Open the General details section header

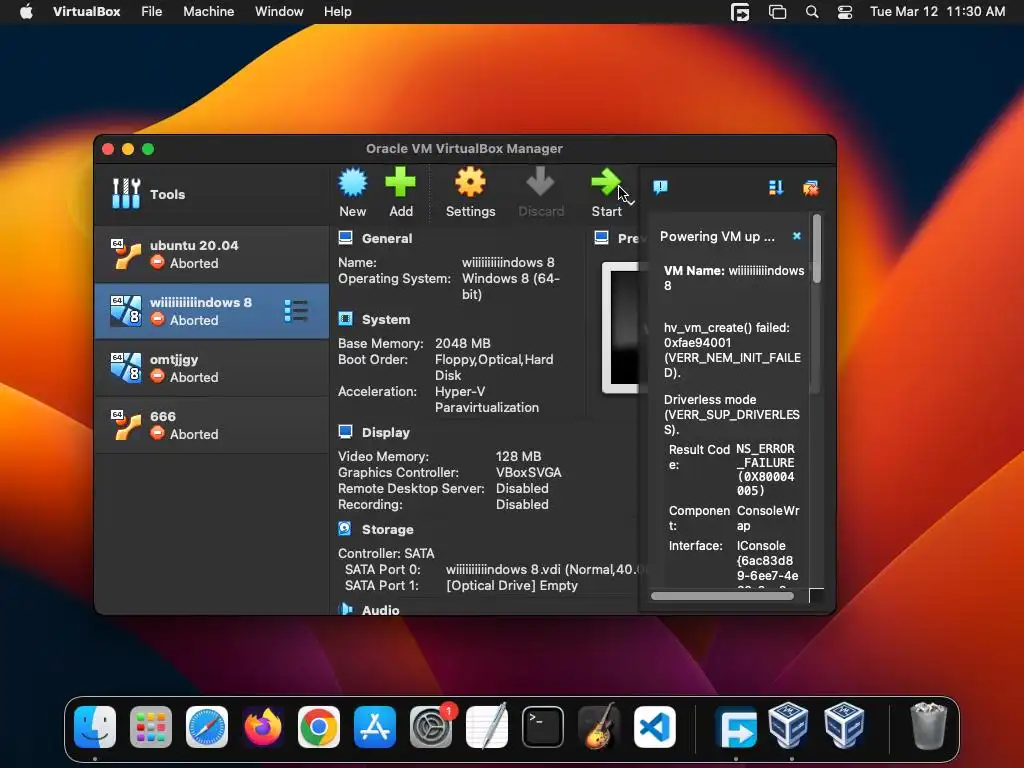tap(387, 238)
